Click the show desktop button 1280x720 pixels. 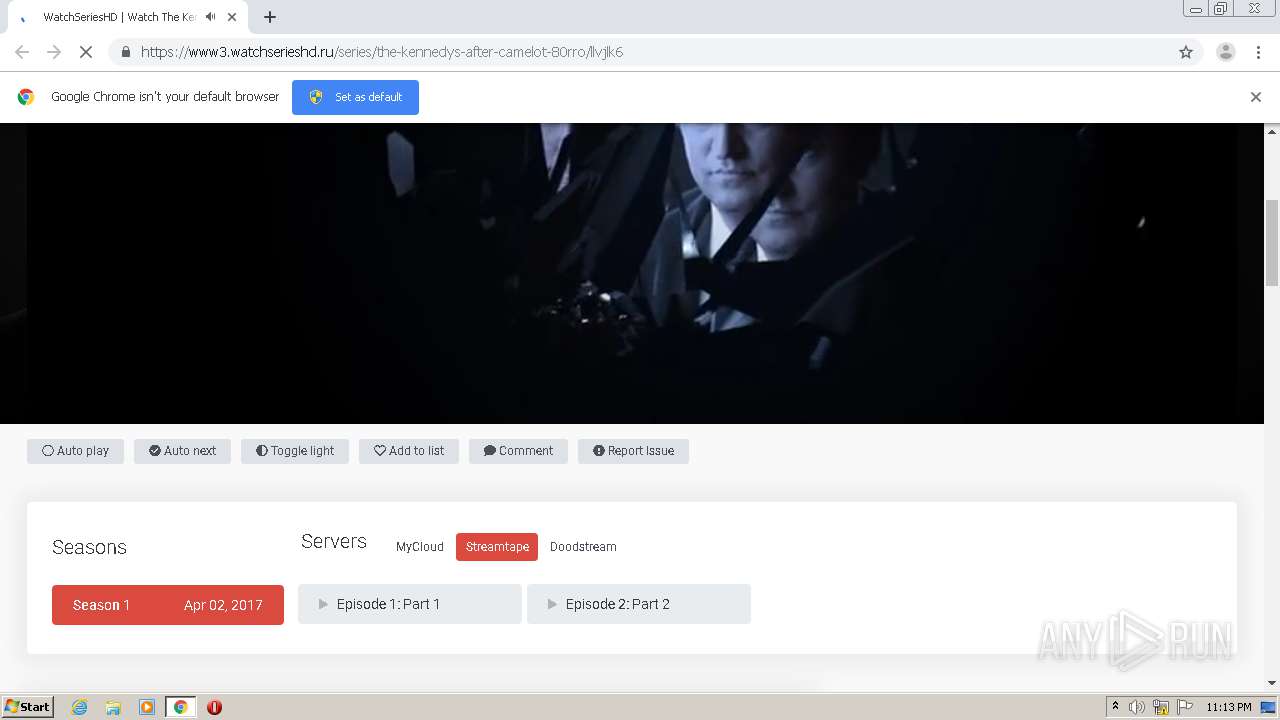pos(1270,707)
